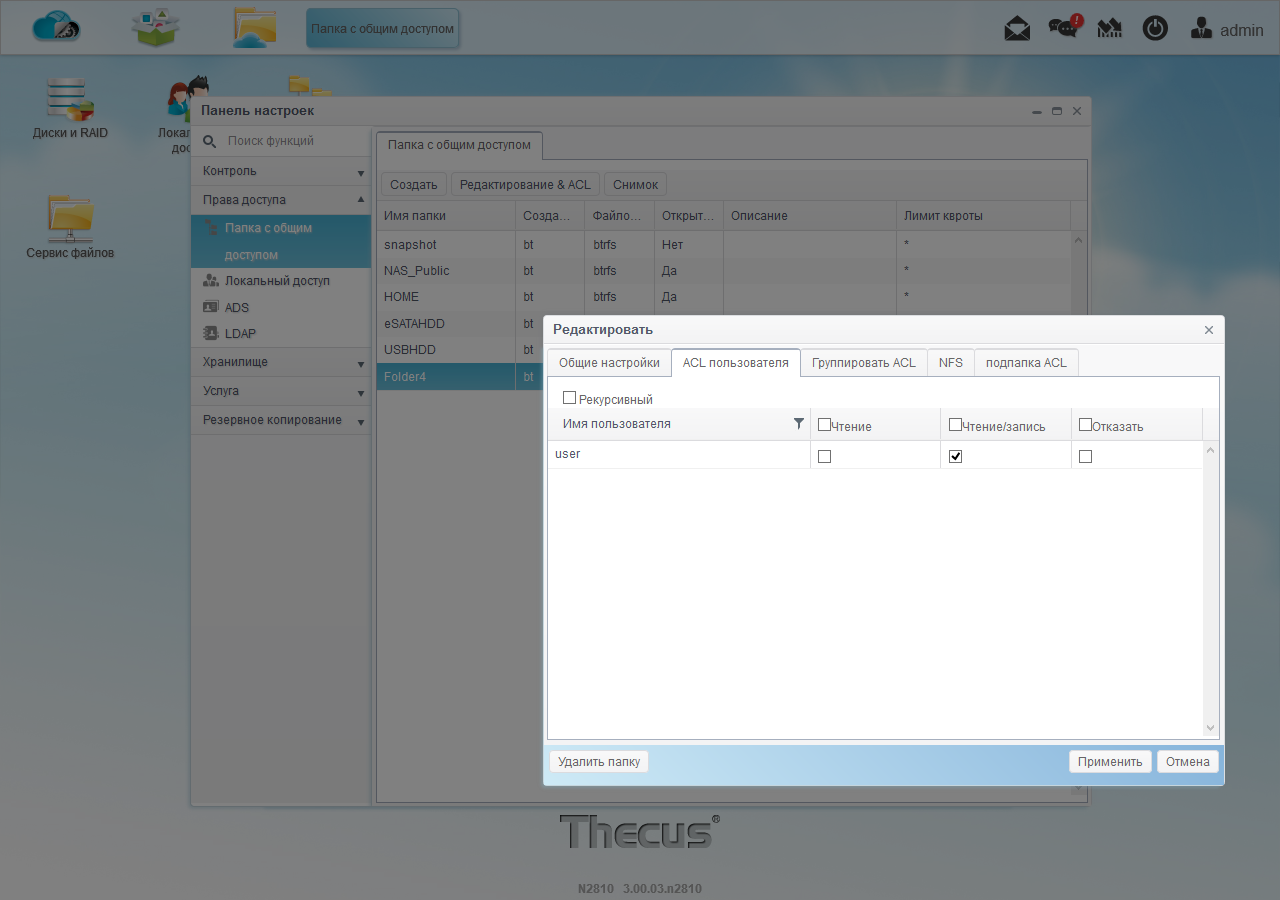
Task: Switch to 'ACL пользователя' tab
Action: click(x=736, y=363)
